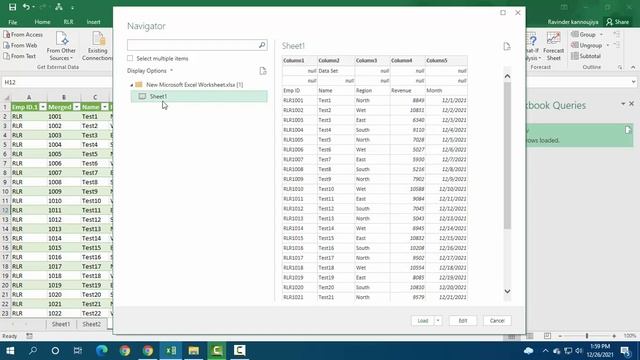This screenshot has width=640, height=360.
Task: Click the clock showing 1:59 PM
Action: [600, 346]
